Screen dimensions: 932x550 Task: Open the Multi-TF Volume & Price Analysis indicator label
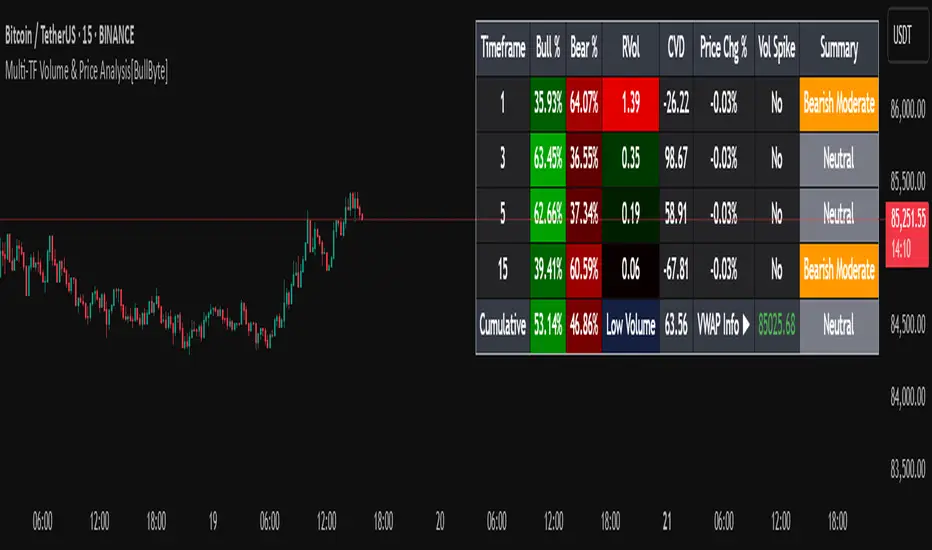[86, 71]
